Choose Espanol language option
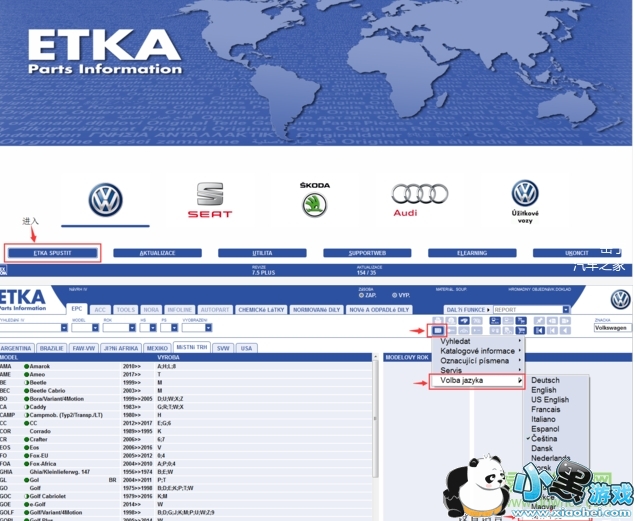The width and height of the screenshot is (635, 521). coord(545,429)
